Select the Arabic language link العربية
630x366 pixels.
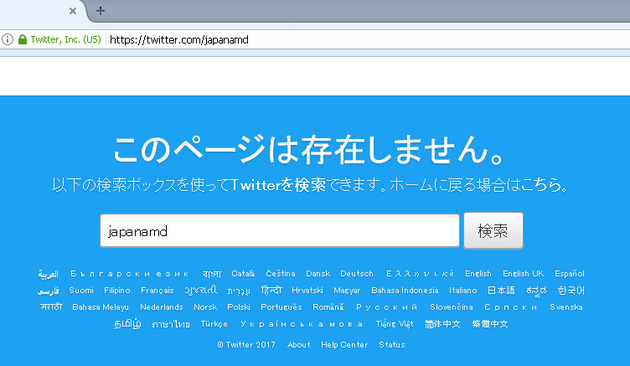[48, 274]
